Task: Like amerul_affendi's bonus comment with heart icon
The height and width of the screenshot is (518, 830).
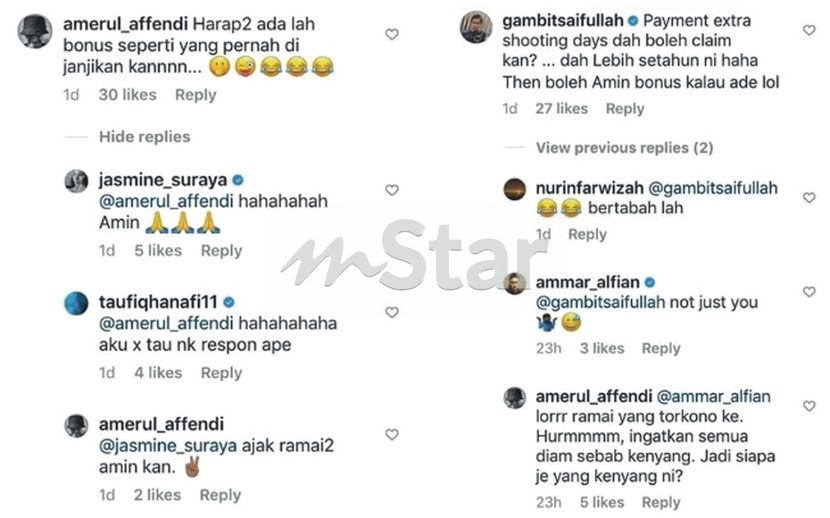Action: click(x=392, y=34)
